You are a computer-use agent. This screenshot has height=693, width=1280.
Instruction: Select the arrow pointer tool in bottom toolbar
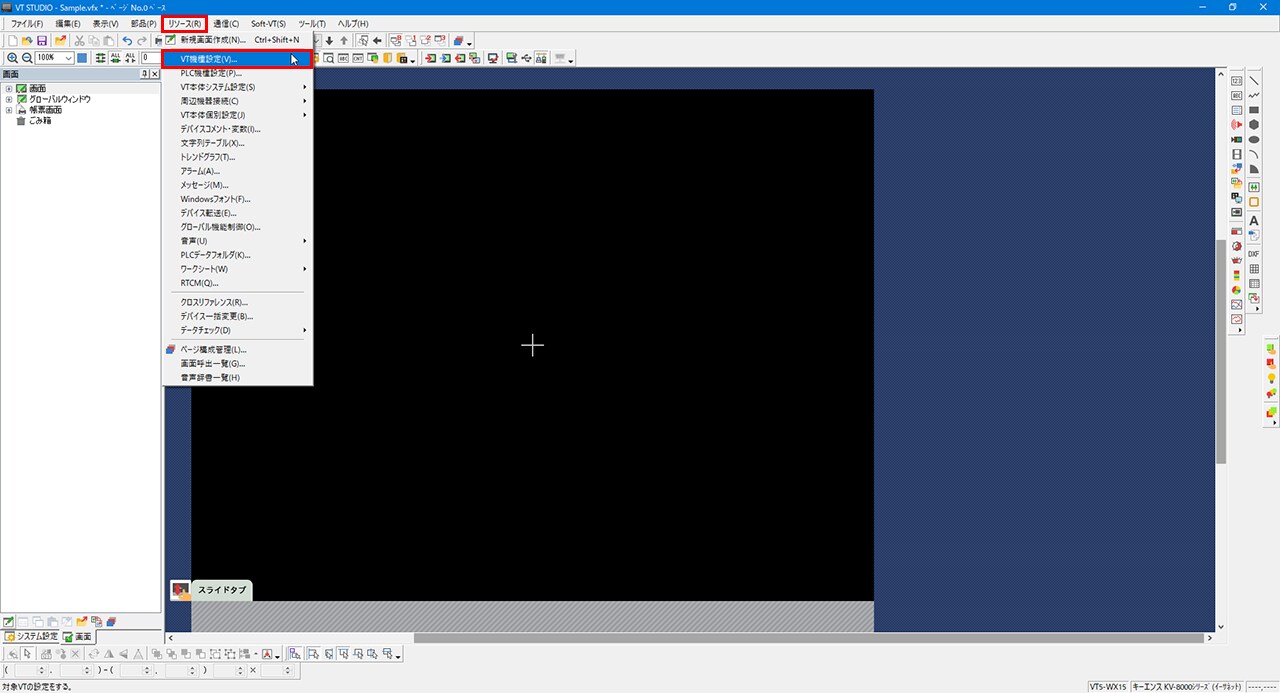point(28,654)
